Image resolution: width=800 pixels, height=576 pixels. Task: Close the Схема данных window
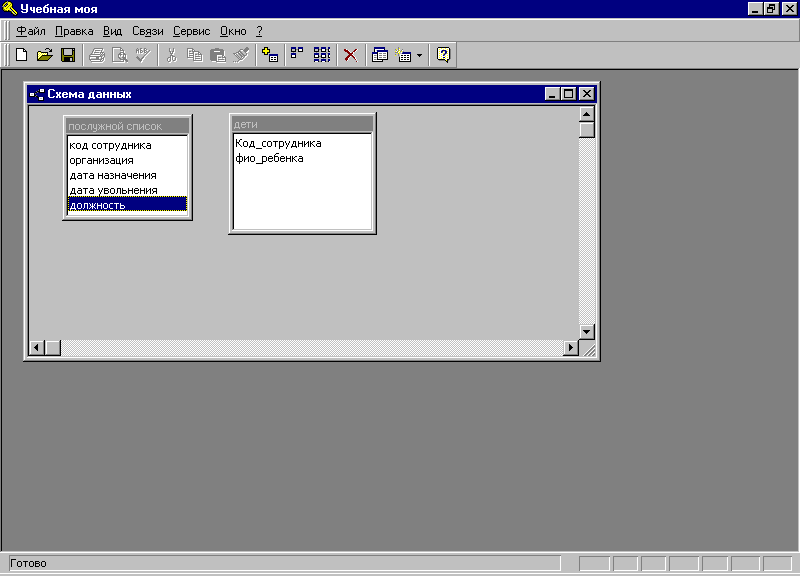(x=587, y=94)
